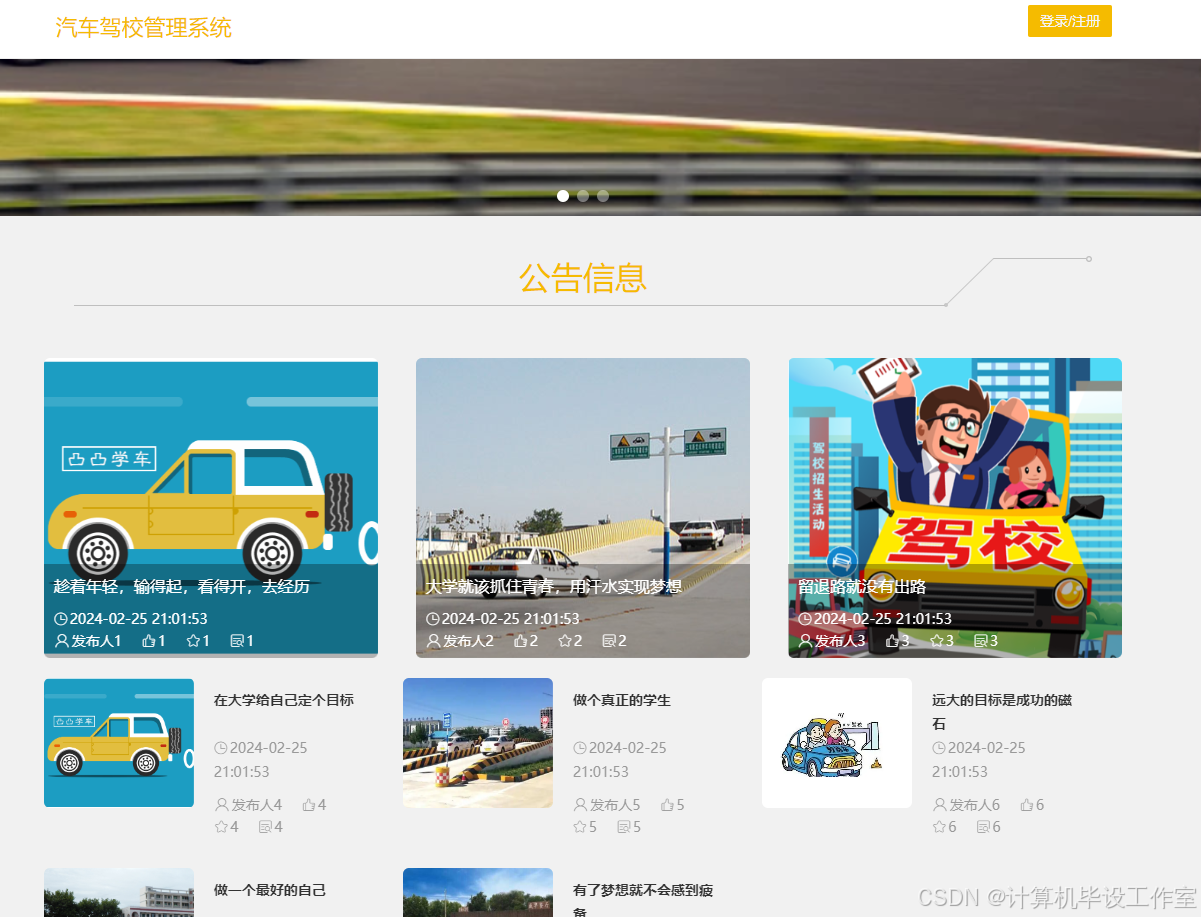Open title 远大的目标是成功的磁石

click(1002, 712)
